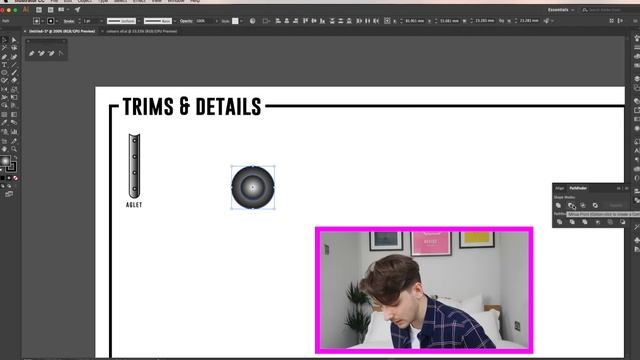
Task: Toggle constrain width and height proportions
Action: [502, 21]
